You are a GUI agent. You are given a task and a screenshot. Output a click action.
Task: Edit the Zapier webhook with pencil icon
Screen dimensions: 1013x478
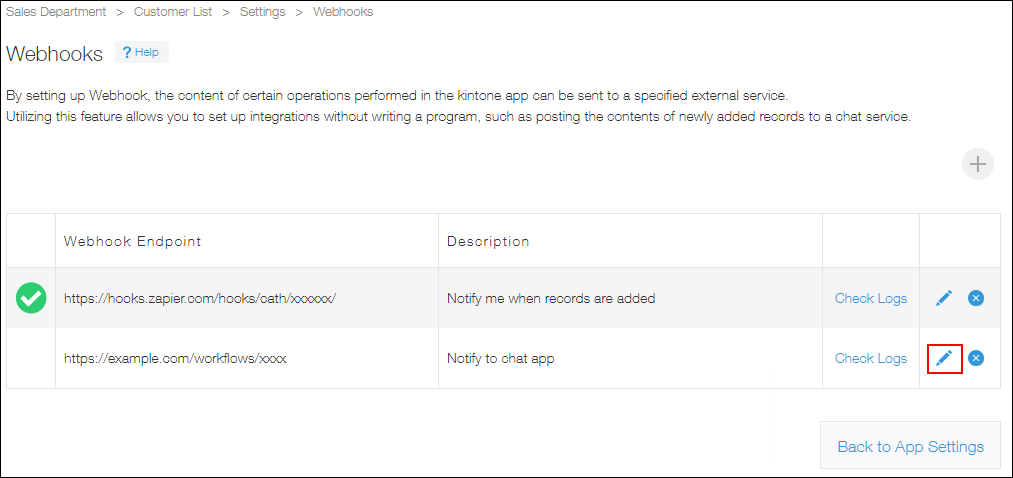coord(944,298)
